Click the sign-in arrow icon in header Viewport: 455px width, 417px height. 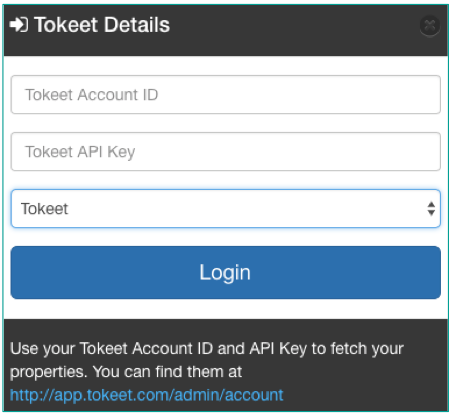tap(19, 25)
